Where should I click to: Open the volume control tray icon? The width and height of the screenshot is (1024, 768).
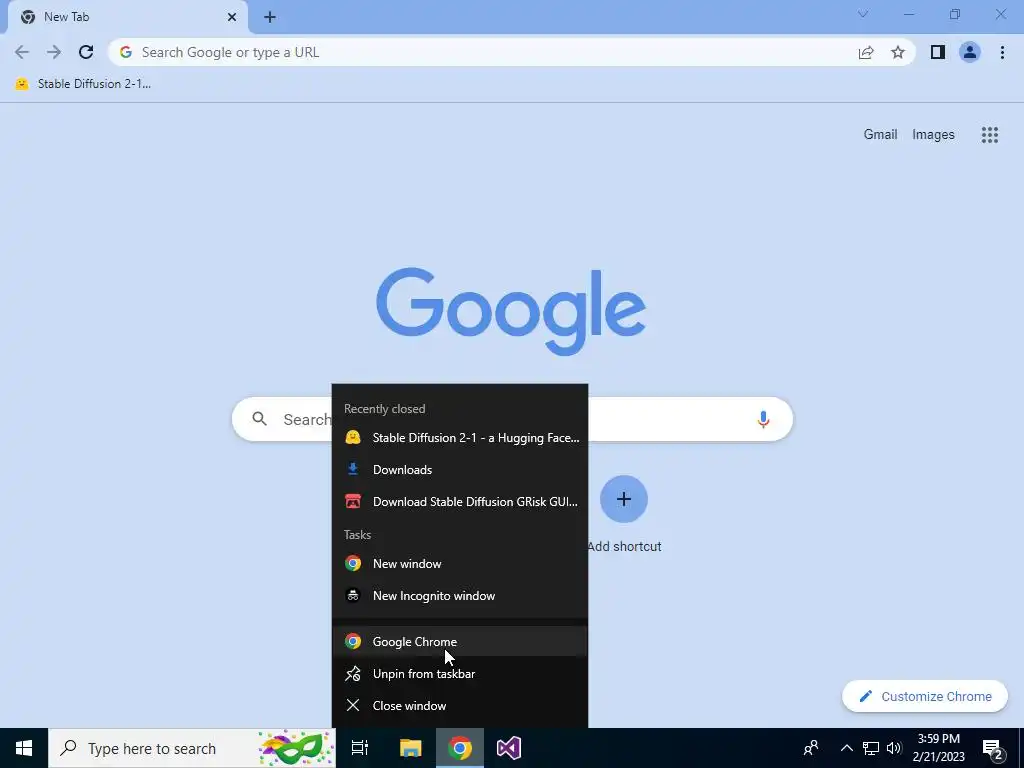tap(894, 748)
